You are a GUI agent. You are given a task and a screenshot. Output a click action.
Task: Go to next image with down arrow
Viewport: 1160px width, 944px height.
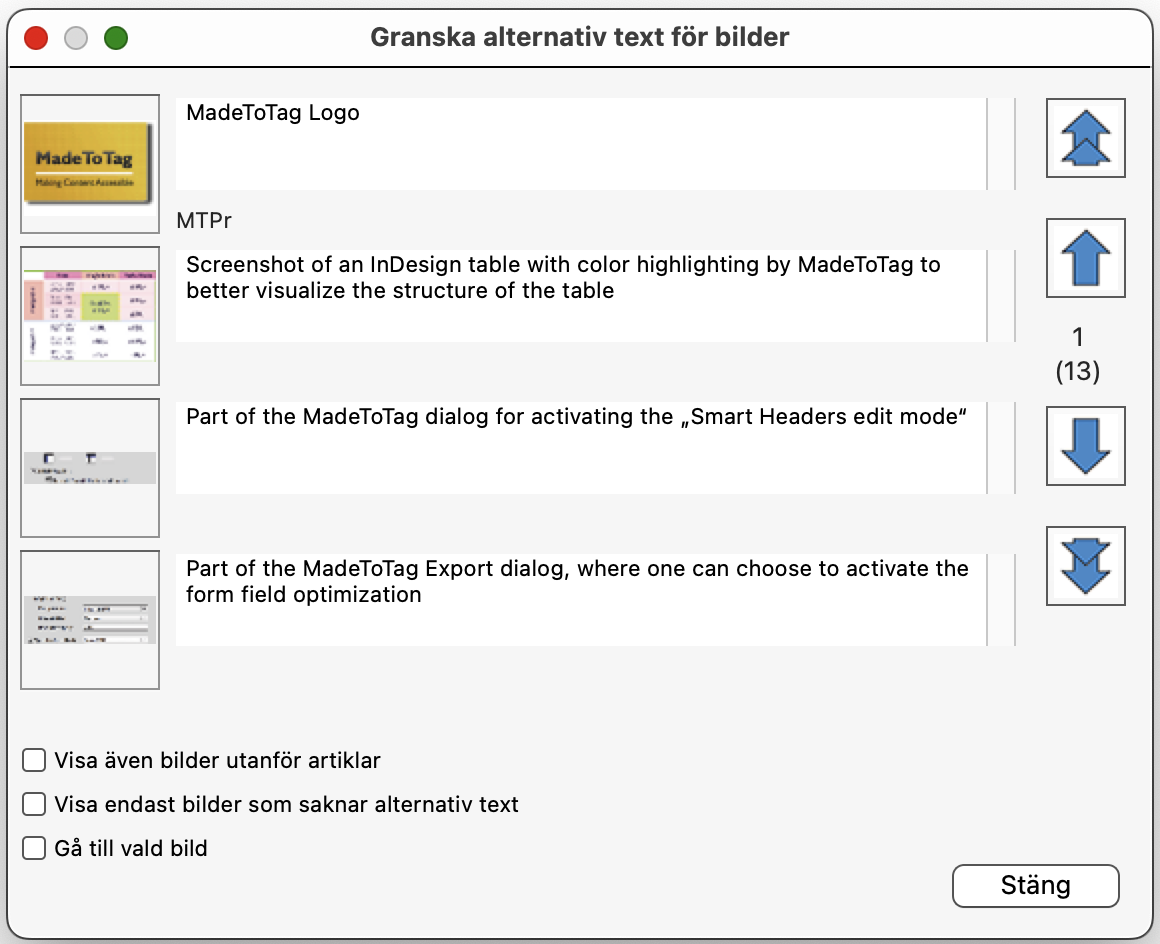(1085, 446)
